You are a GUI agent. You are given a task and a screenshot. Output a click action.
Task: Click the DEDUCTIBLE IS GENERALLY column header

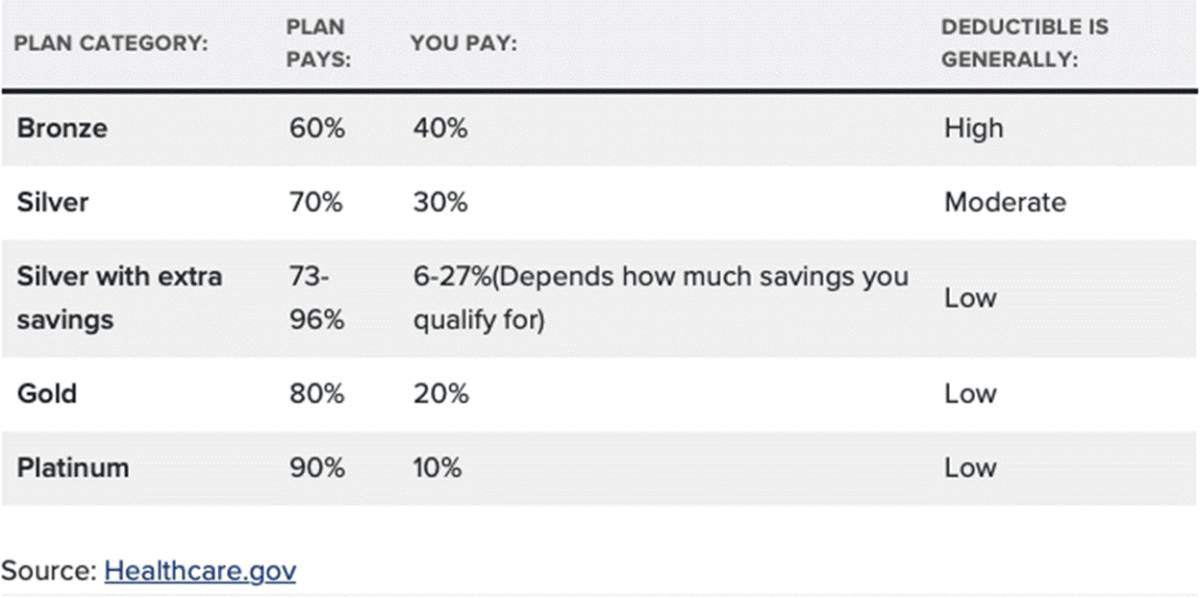coord(1025,44)
